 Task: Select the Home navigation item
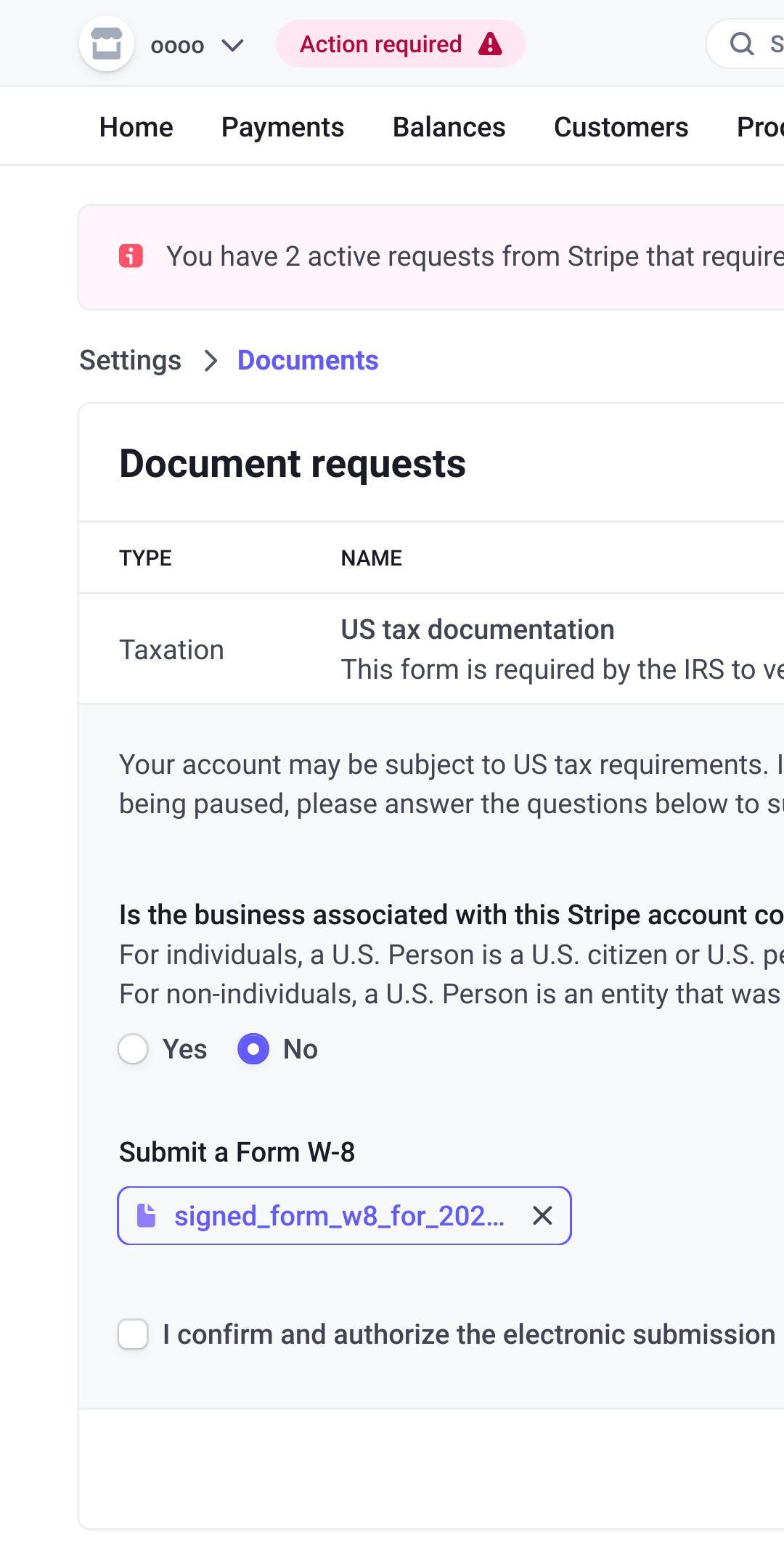(136, 126)
